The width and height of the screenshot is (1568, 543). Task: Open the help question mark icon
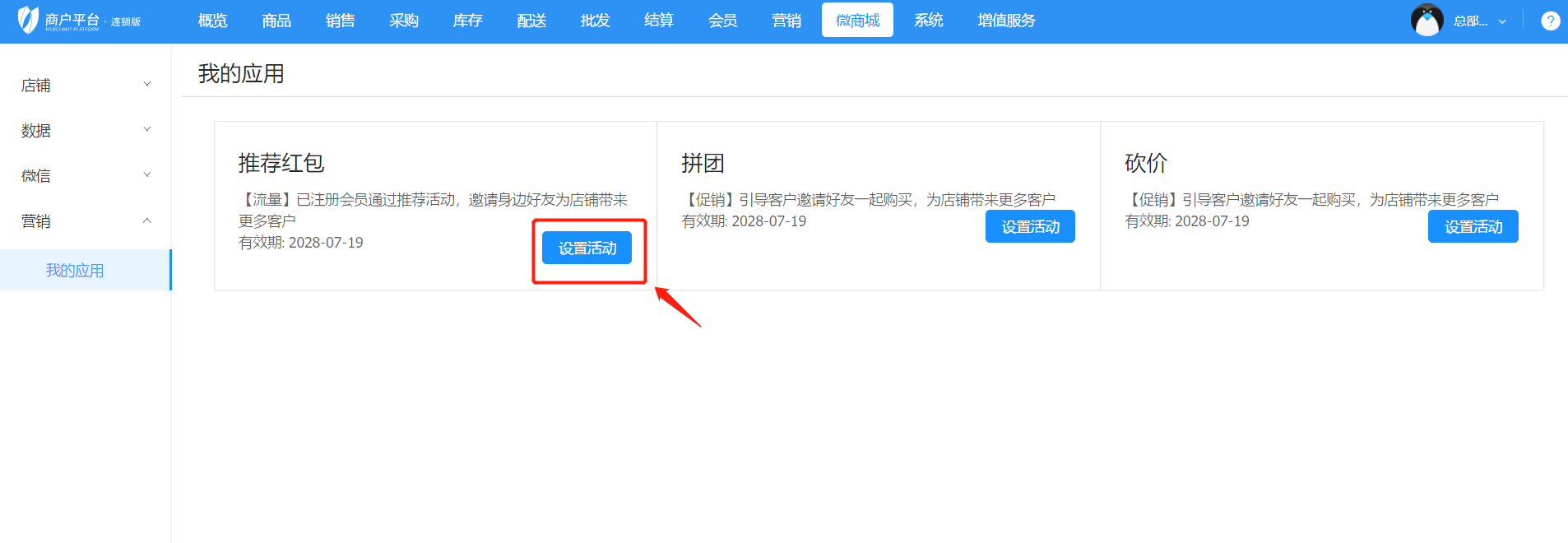point(1550,21)
